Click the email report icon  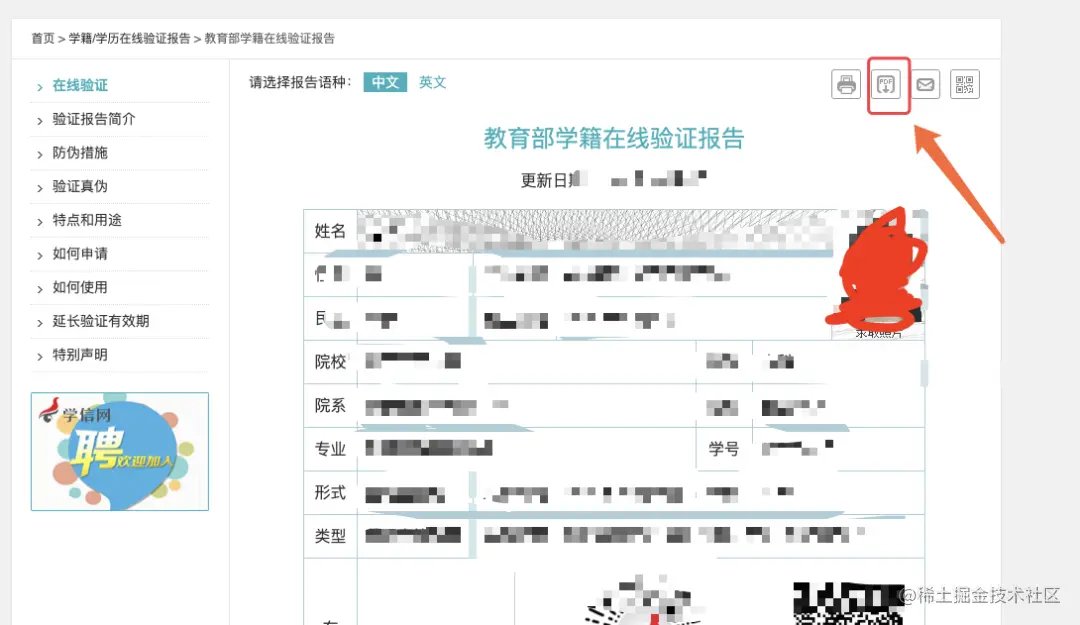pos(925,84)
